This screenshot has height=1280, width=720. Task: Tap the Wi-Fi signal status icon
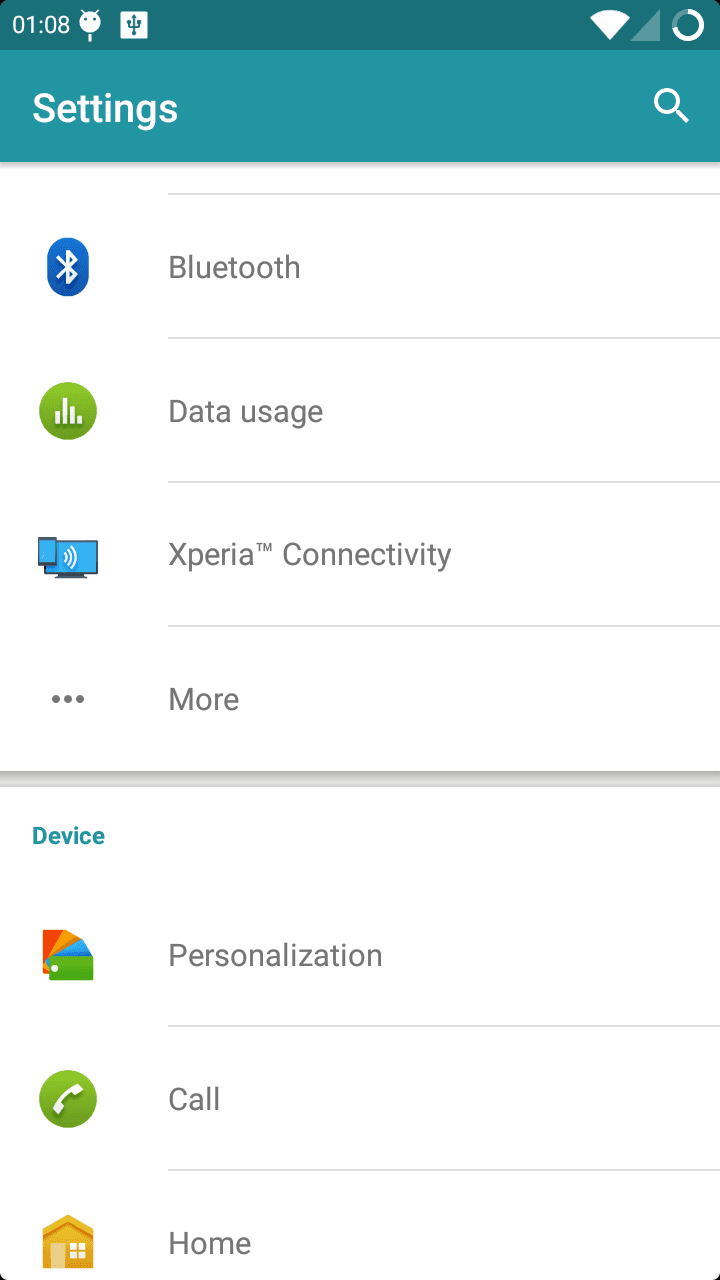609,25
